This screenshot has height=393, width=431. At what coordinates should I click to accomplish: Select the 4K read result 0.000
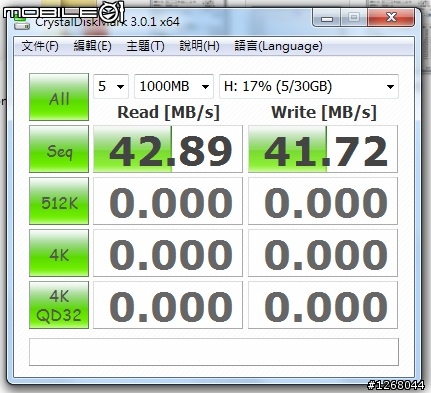[168, 253]
